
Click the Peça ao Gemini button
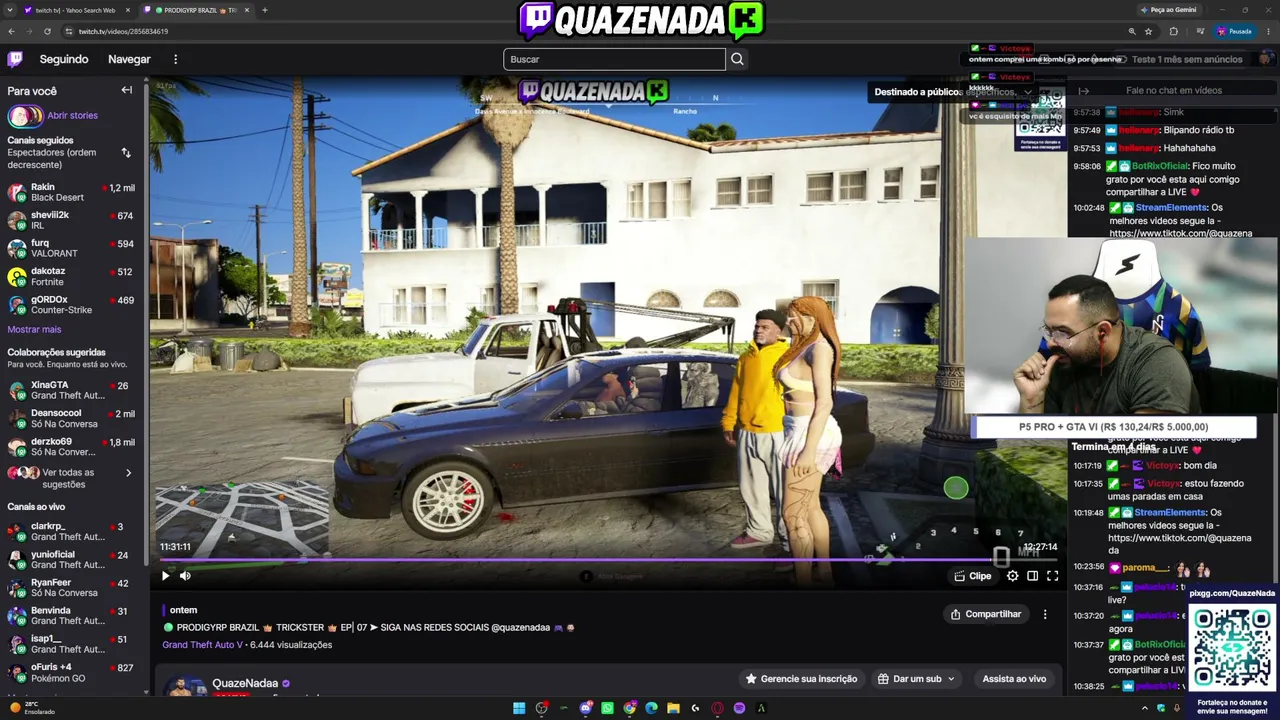[1168, 10]
